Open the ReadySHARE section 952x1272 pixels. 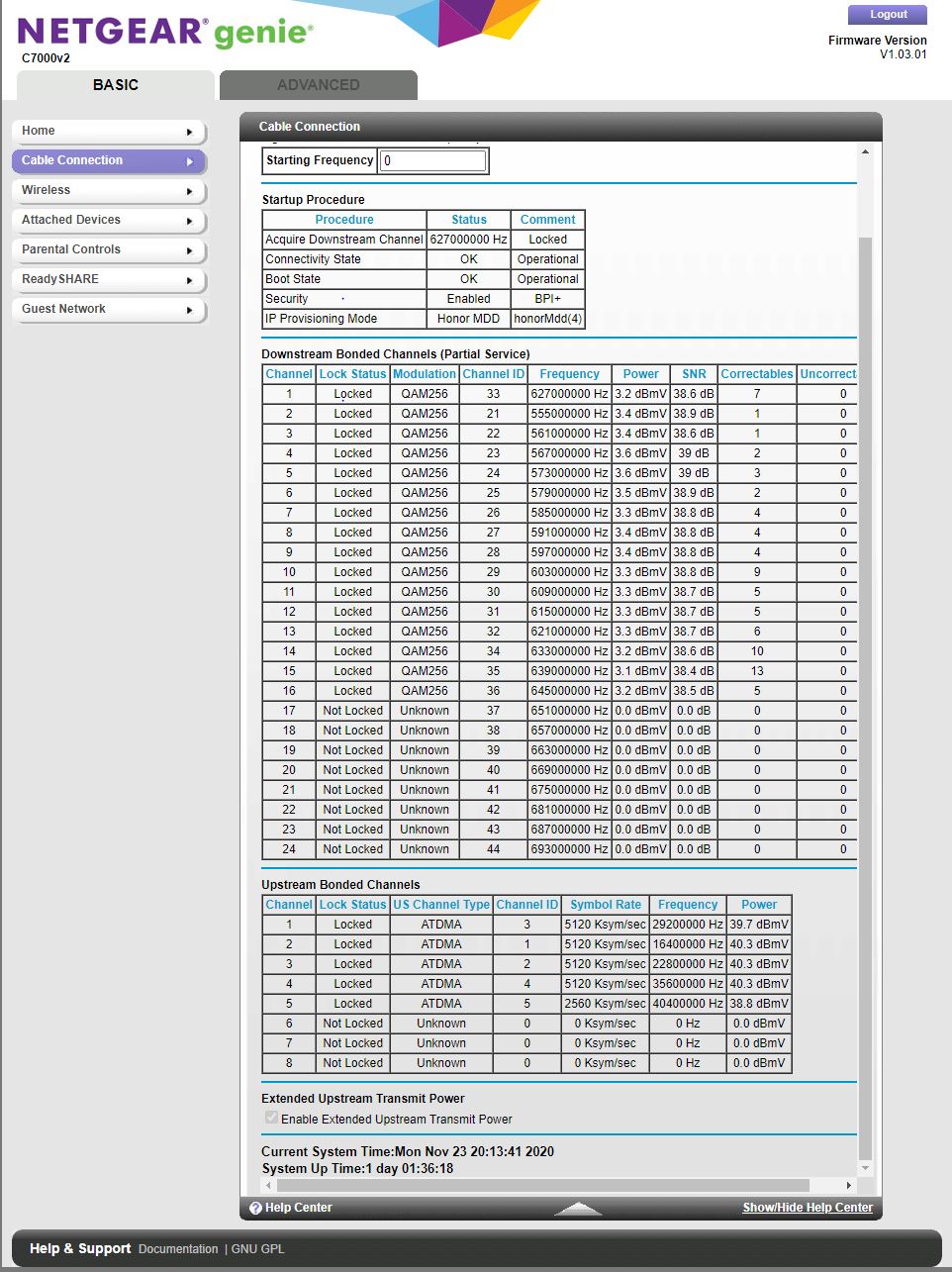[109, 279]
